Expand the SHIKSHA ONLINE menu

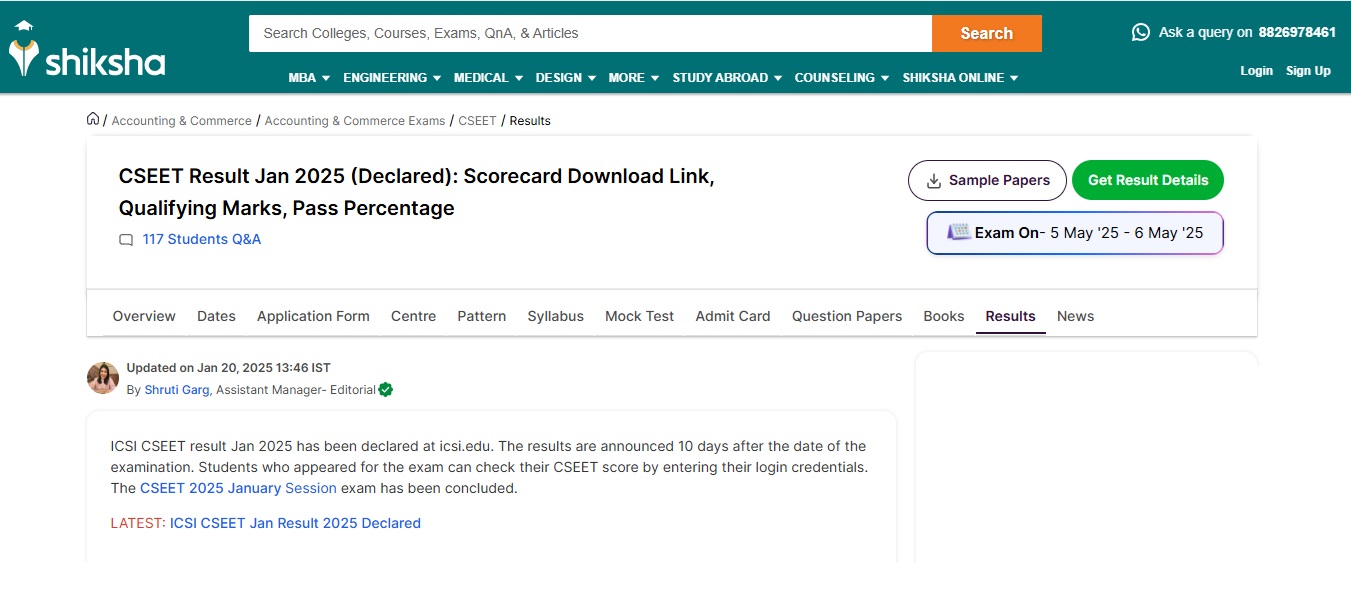click(960, 78)
